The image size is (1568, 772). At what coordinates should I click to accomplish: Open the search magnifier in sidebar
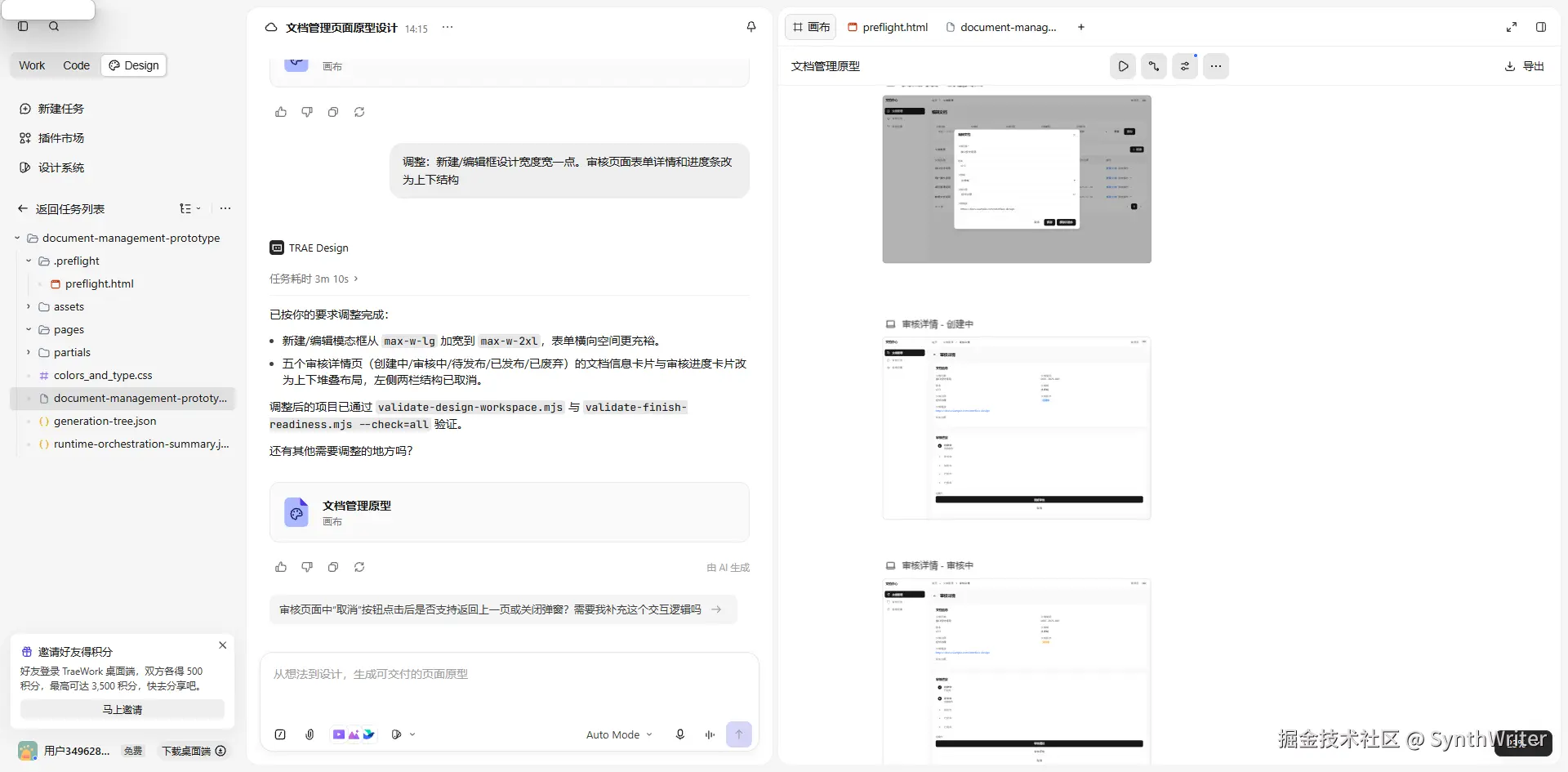point(54,27)
